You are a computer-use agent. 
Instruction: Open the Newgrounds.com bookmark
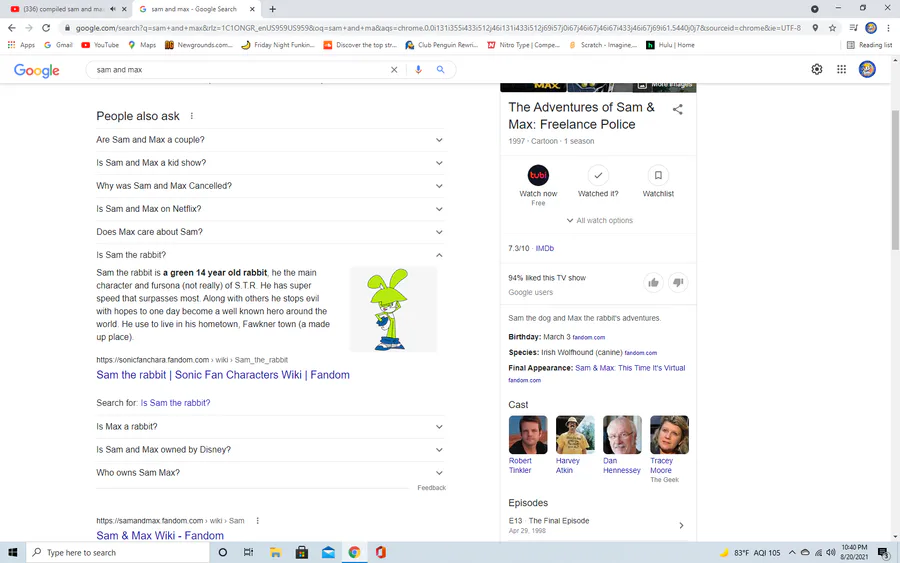(199, 45)
